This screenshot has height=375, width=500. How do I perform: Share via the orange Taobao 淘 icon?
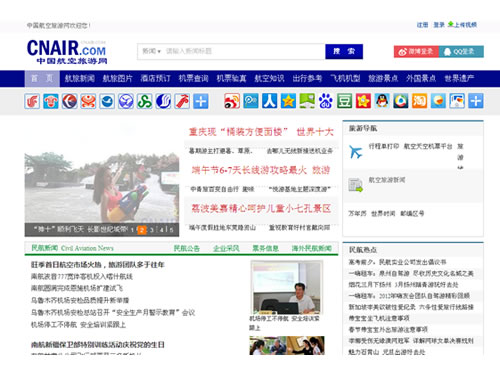coord(419,101)
